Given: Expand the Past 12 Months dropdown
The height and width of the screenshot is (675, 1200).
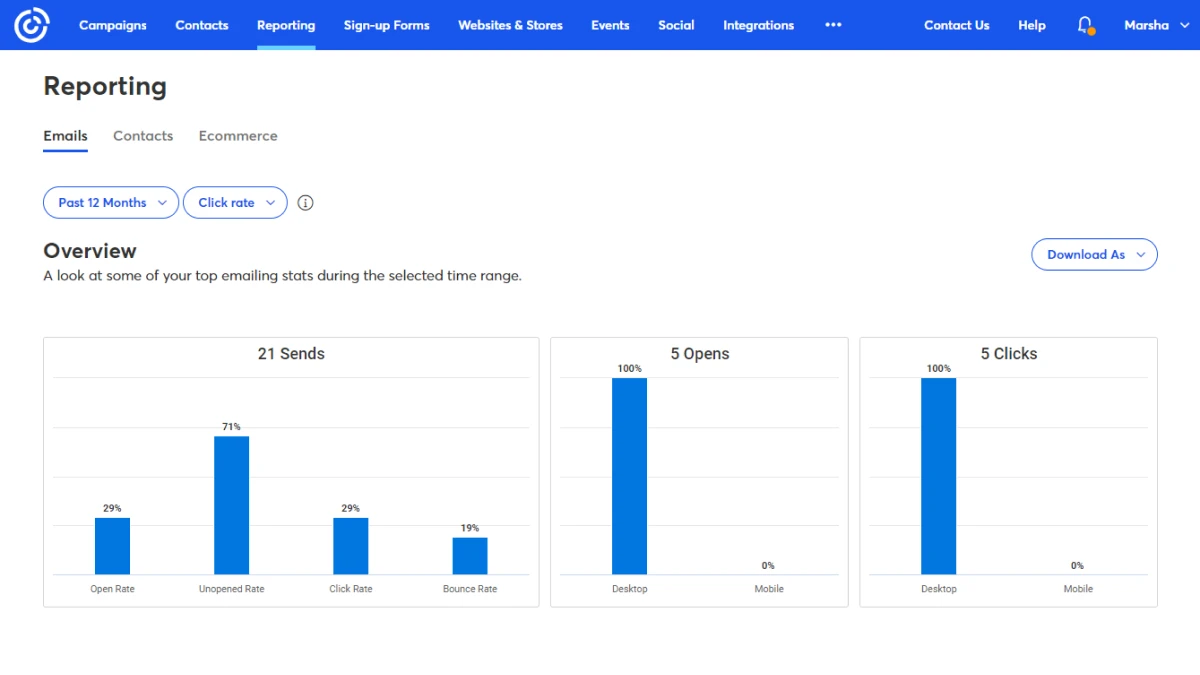Looking at the screenshot, I should pos(111,203).
